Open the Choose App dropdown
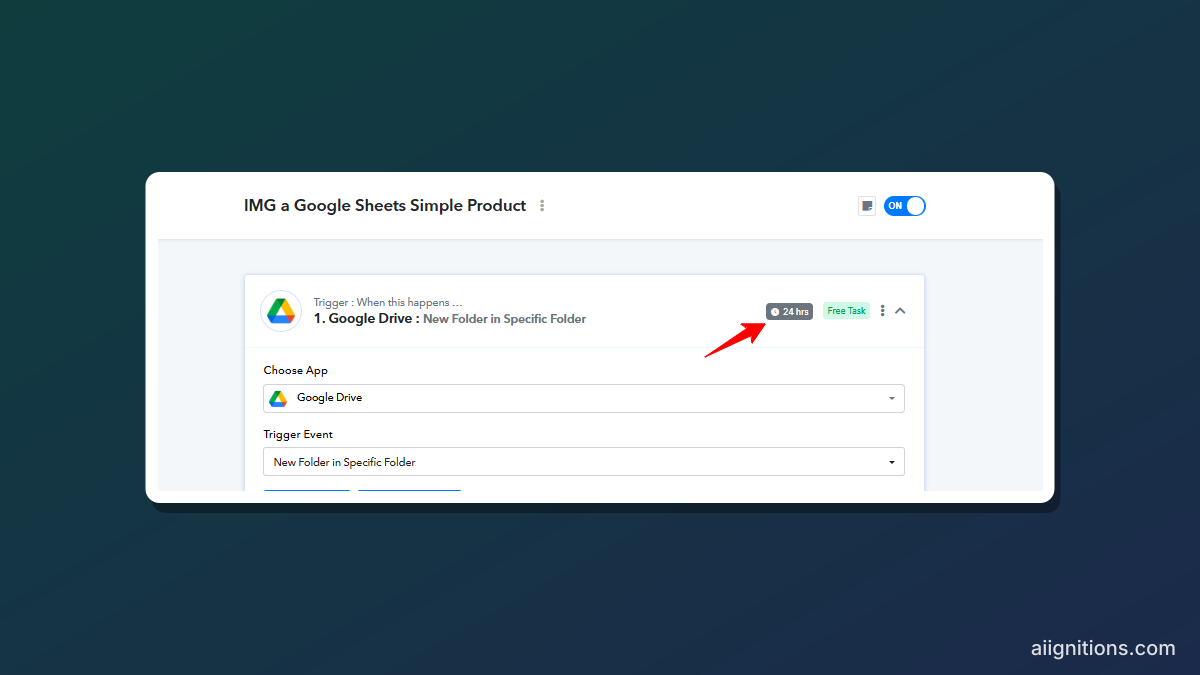This screenshot has width=1200, height=675. 584,398
